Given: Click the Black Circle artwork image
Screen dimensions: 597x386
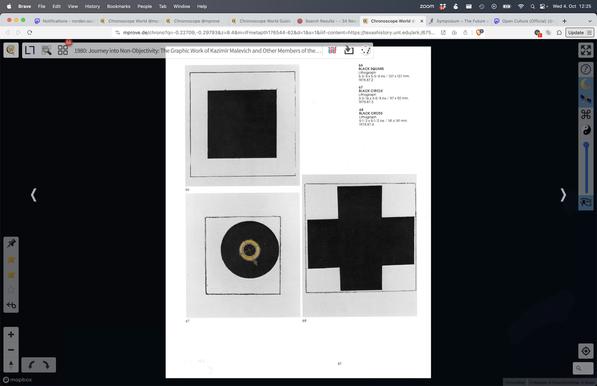Looking at the screenshot, I should tap(243, 255).
